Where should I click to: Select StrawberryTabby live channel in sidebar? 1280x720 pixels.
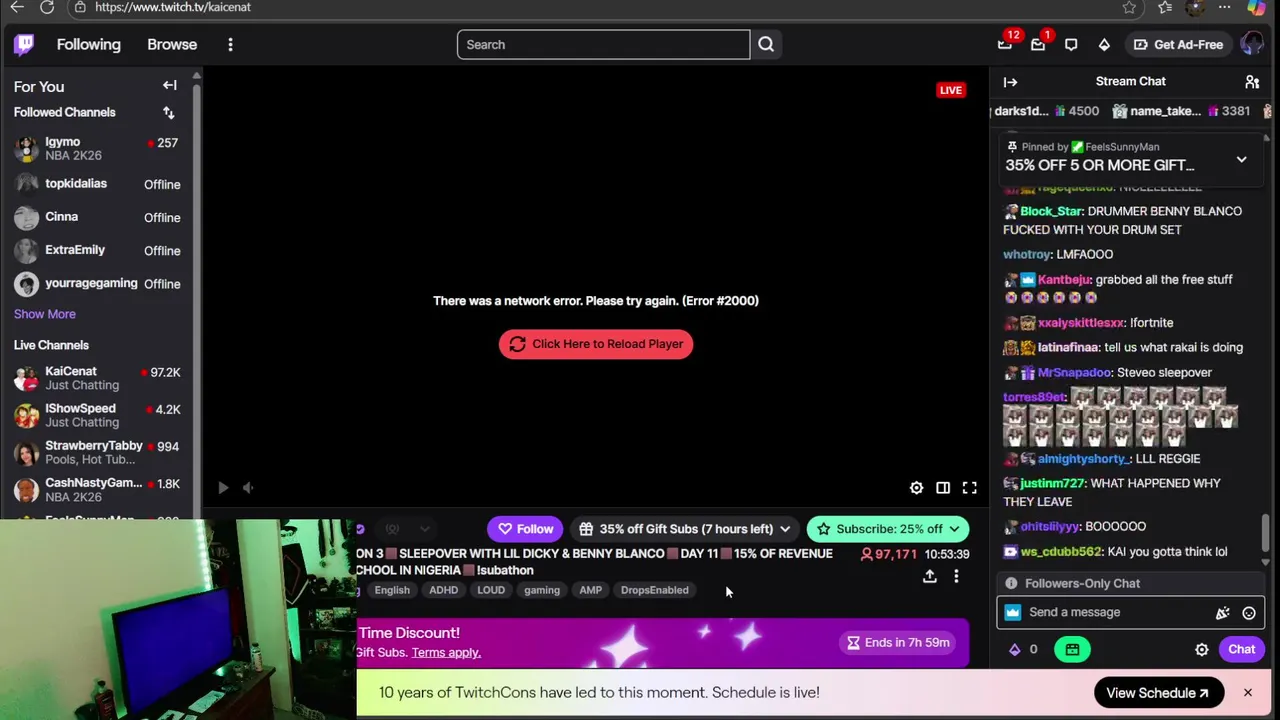[98, 452]
